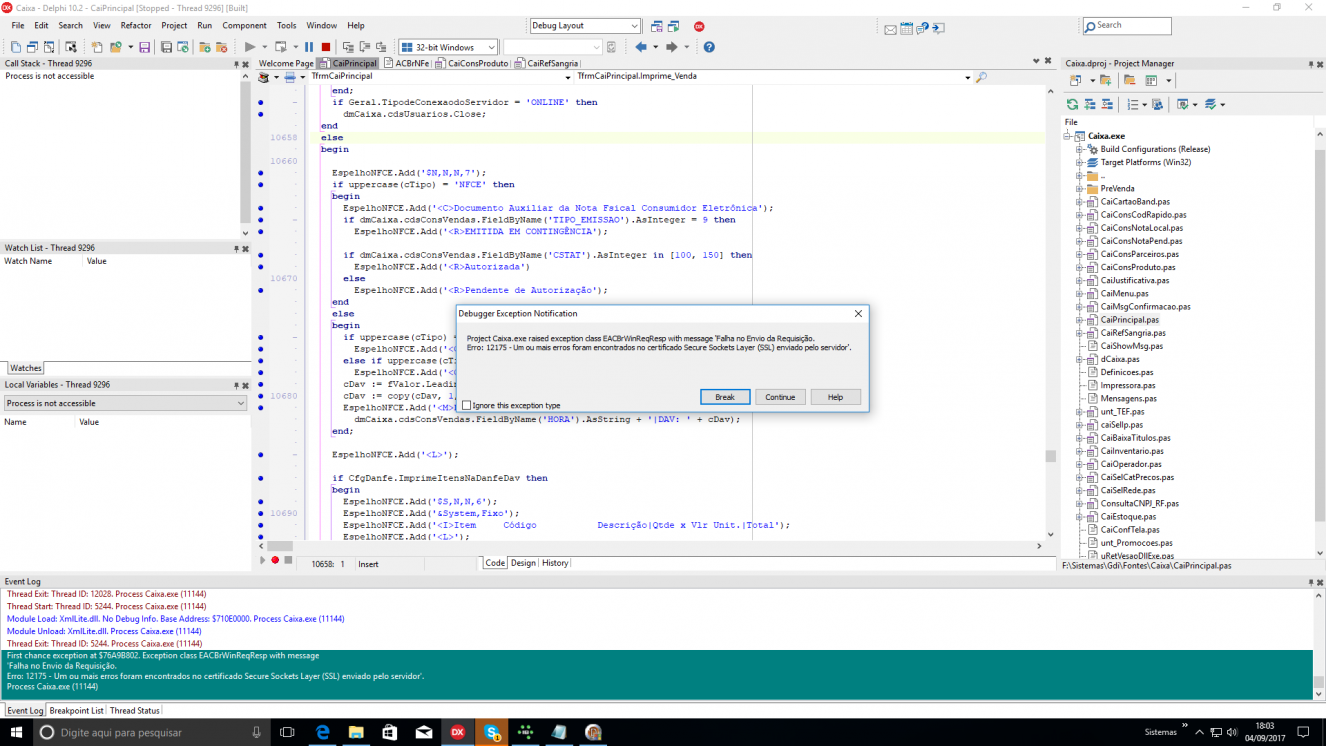
Task: Click the Search input box at top right
Action: point(1127,26)
